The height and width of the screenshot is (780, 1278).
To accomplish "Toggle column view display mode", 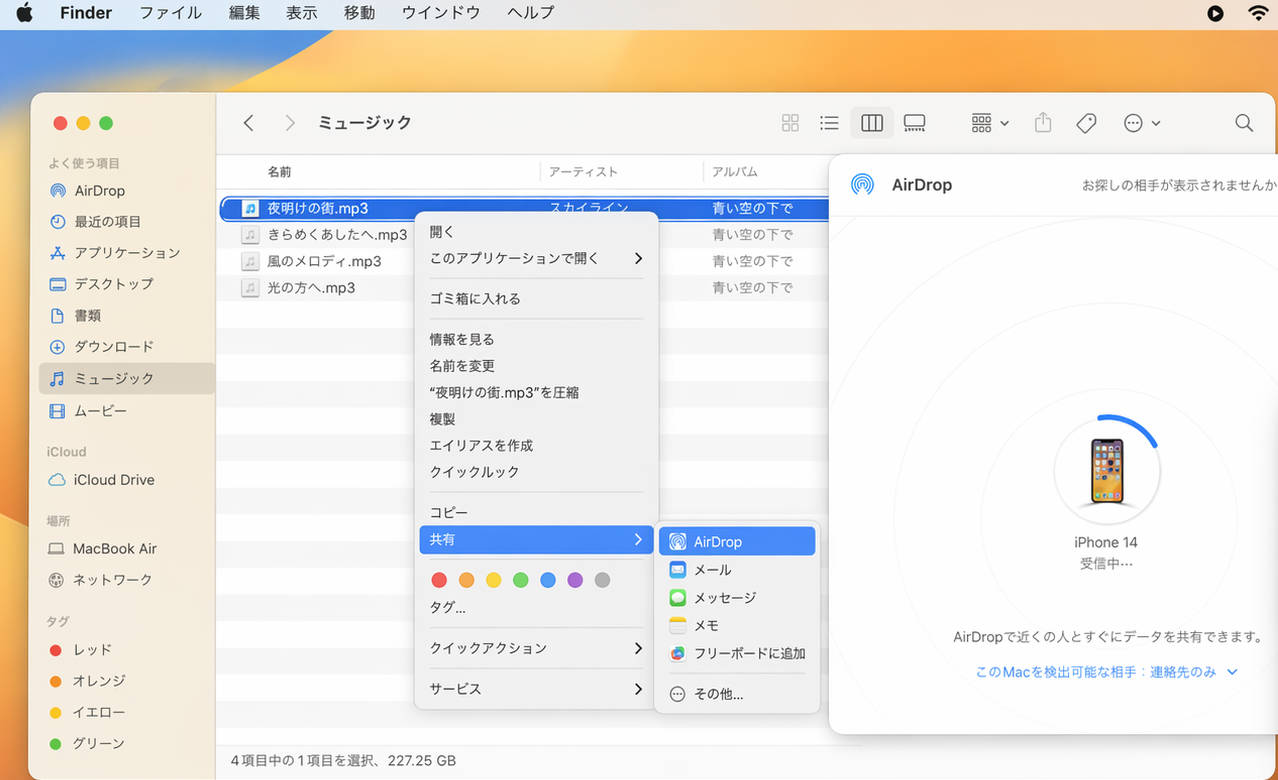I will (872, 122).
